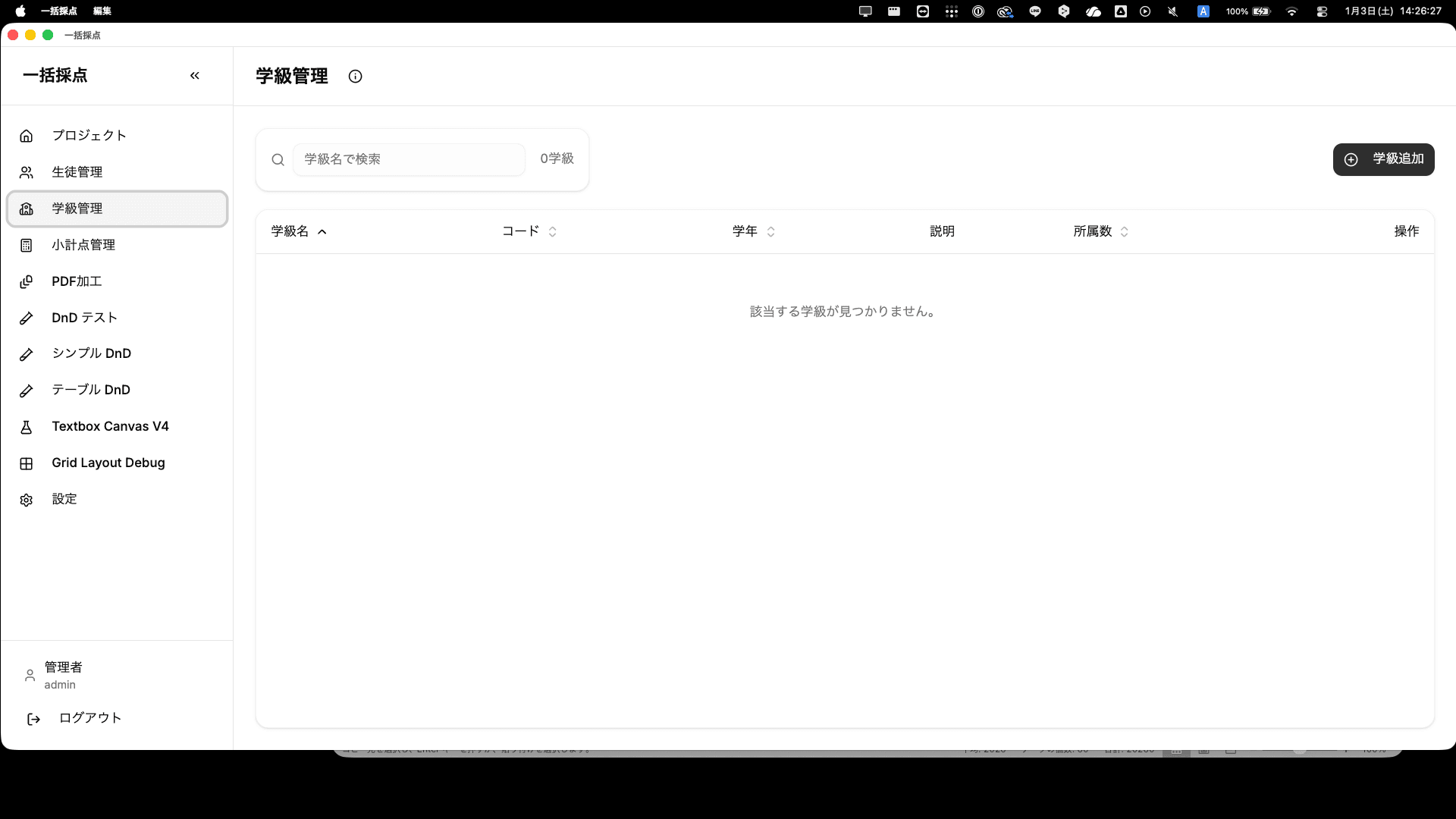Click the Grid Layout Debug grid icon
This screenshot has width=1456, height=819.
click(27, 463)
